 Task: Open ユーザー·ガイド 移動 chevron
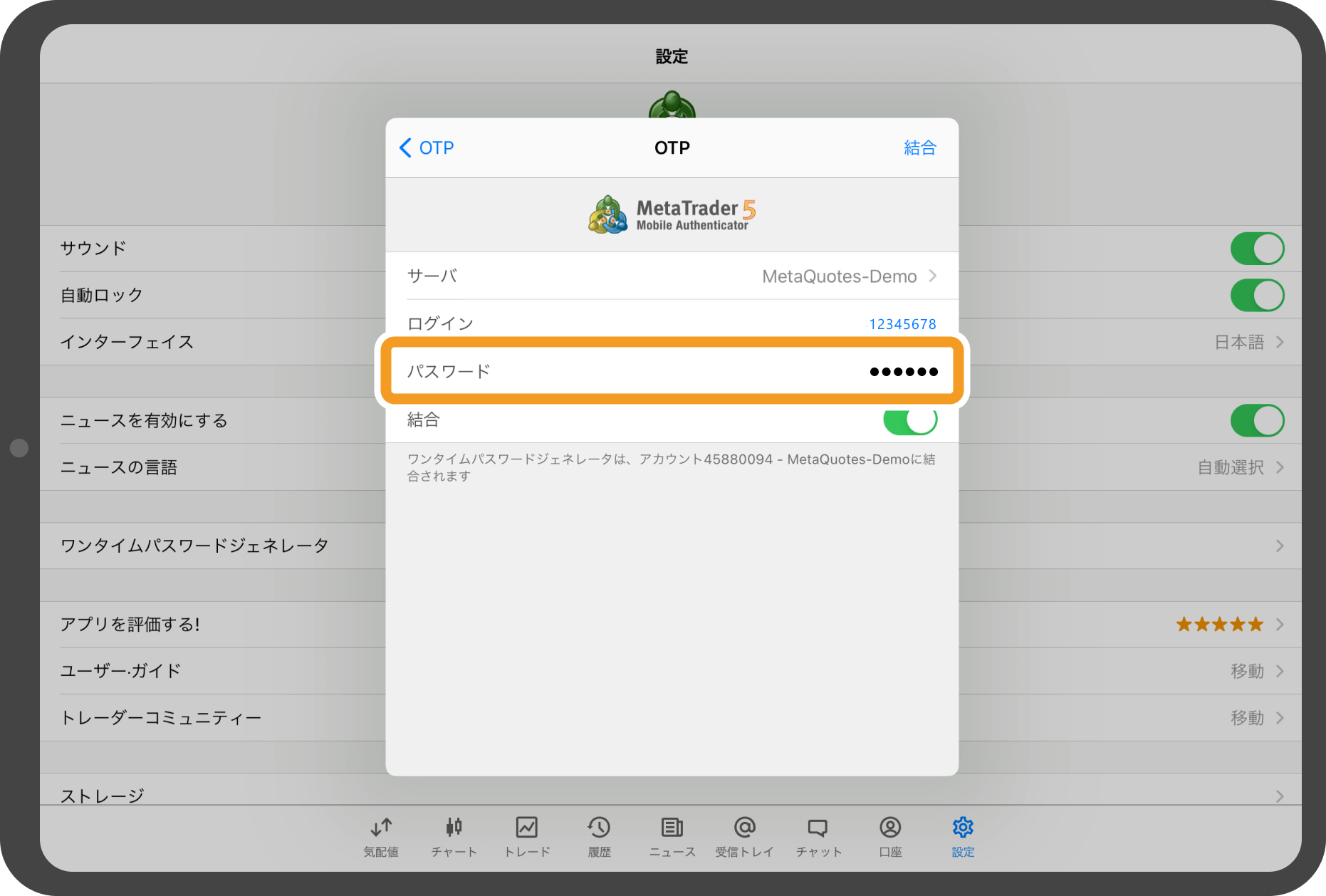click(x=1280, y=671)
